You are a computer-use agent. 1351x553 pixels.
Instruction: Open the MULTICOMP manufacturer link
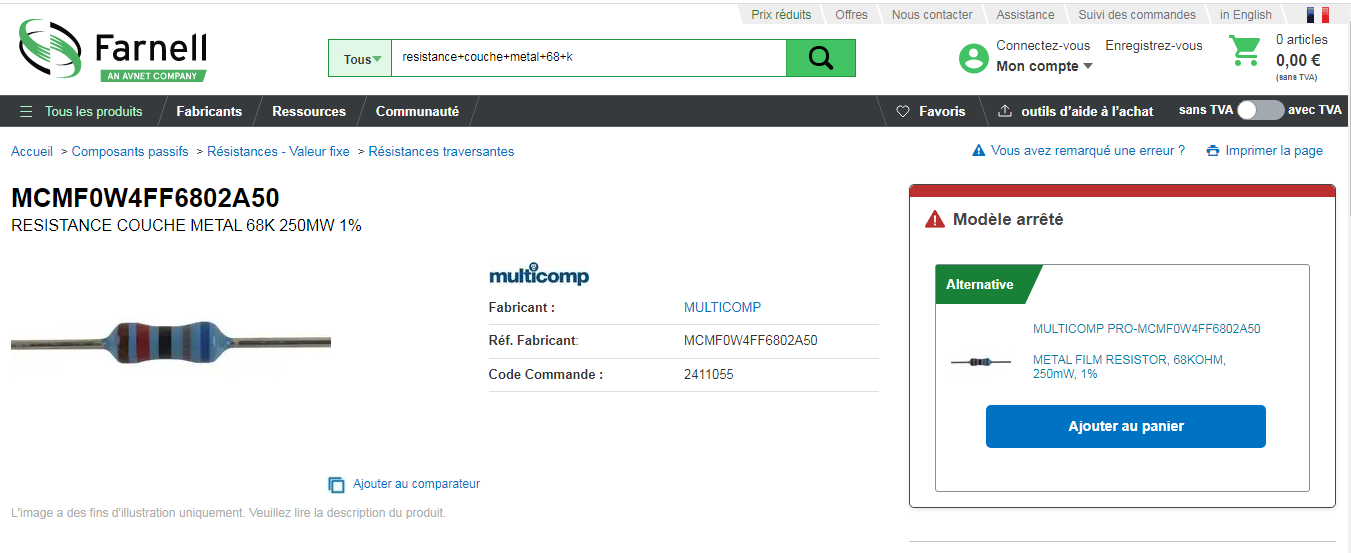722,307
